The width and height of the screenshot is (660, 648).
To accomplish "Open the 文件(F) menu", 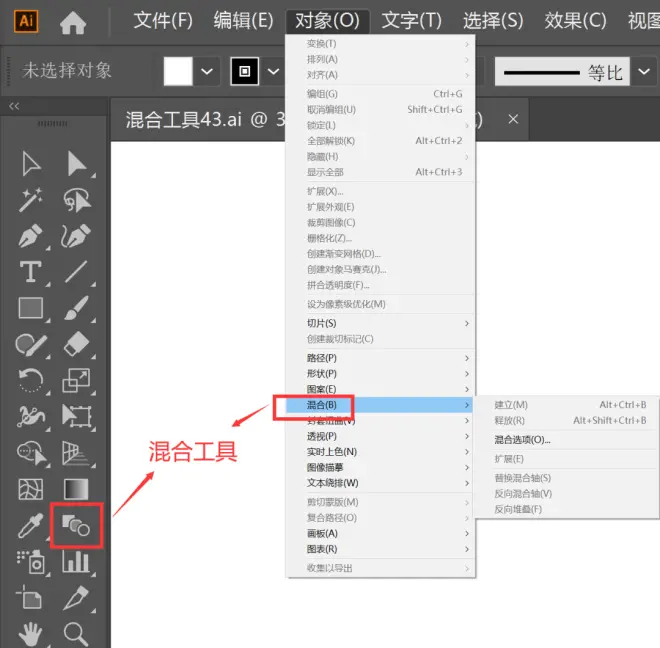I will click(x=163, y=21).
